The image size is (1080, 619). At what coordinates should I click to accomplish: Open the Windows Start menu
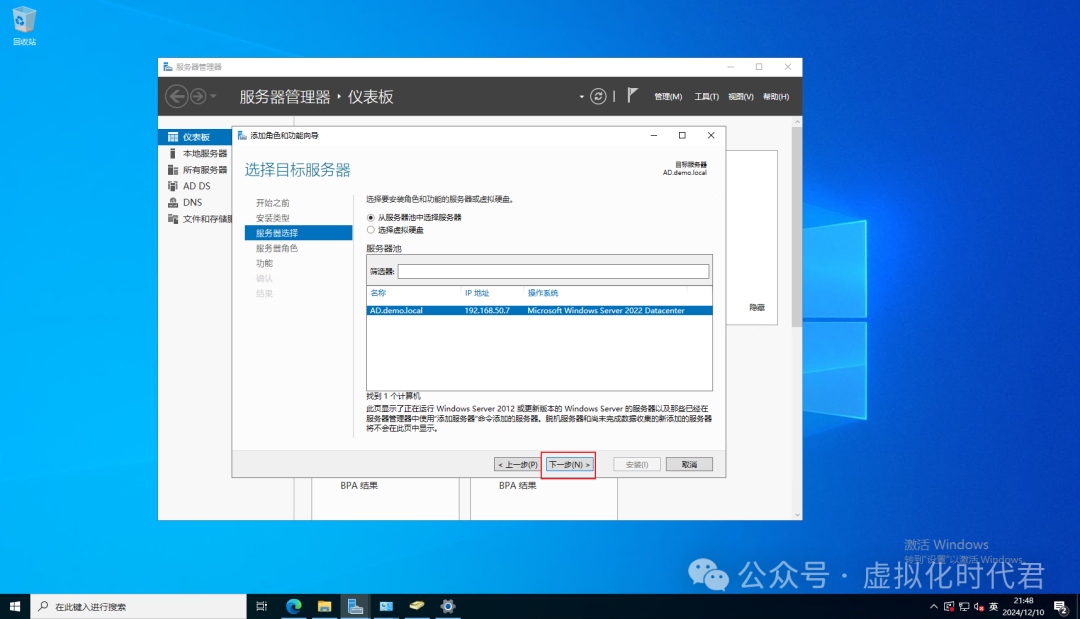(x=15, y=607)
